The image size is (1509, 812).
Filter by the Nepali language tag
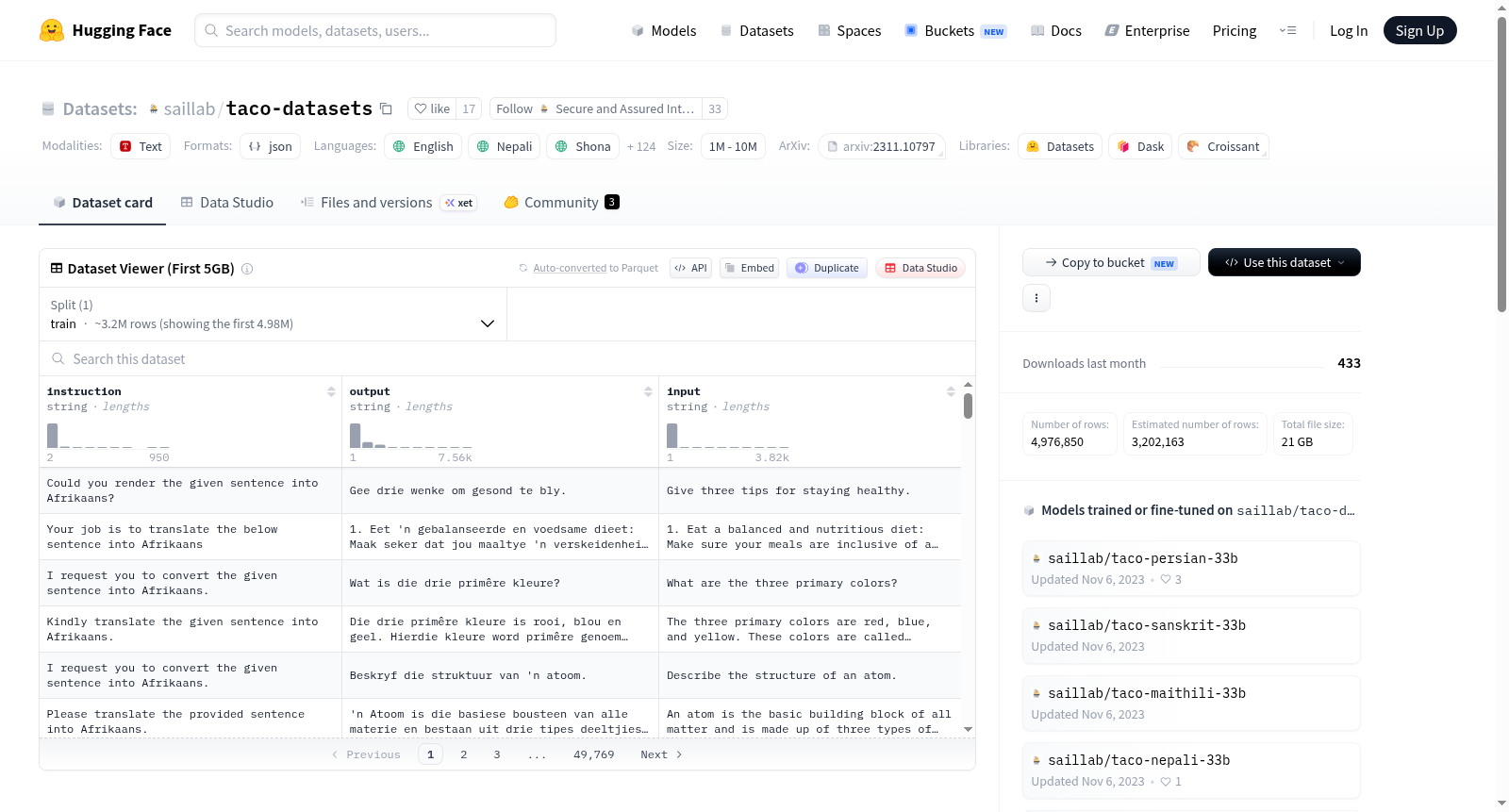point(505,146)
